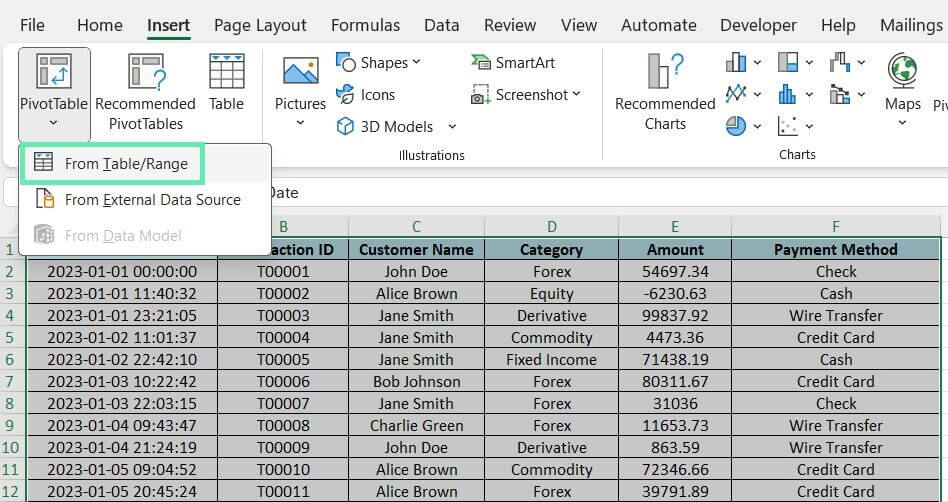This screenshot has height=502, width=948.
Task: Open the Automate tab
Action: coord(658,25)
